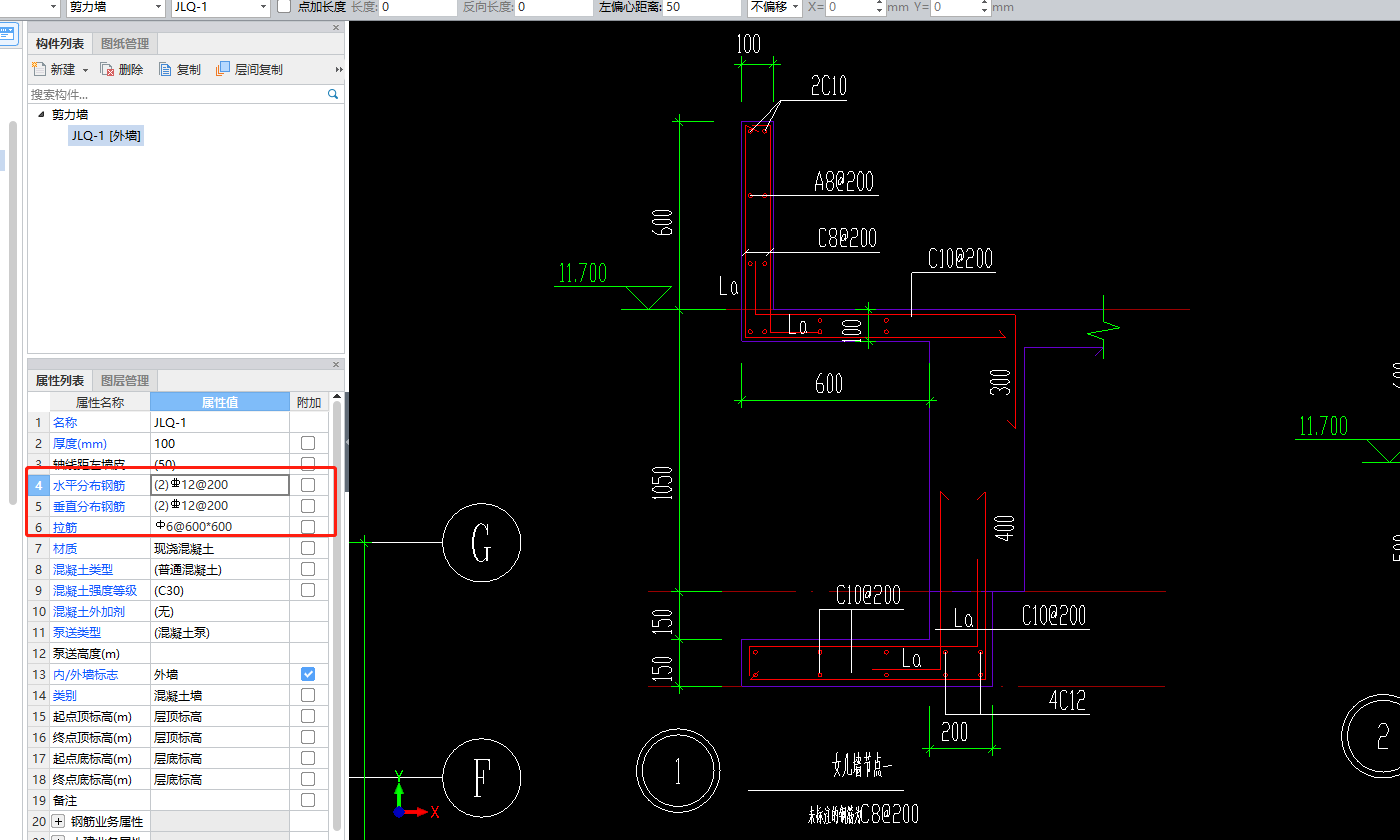Click the 左偏心距离 input field showing 50
The height and width of the screenshot is (840, 1400).
pos(702,7)
